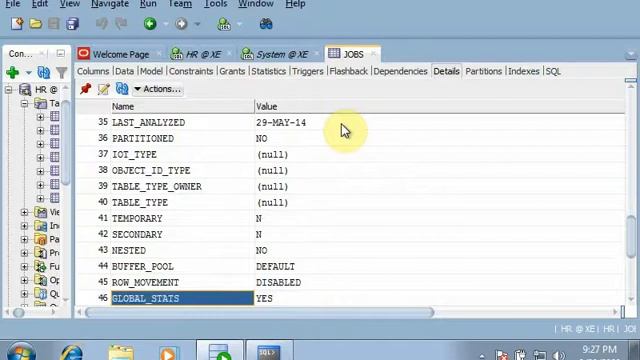Click the GLOBAL_STATS highlighted cell

[182, 298]
